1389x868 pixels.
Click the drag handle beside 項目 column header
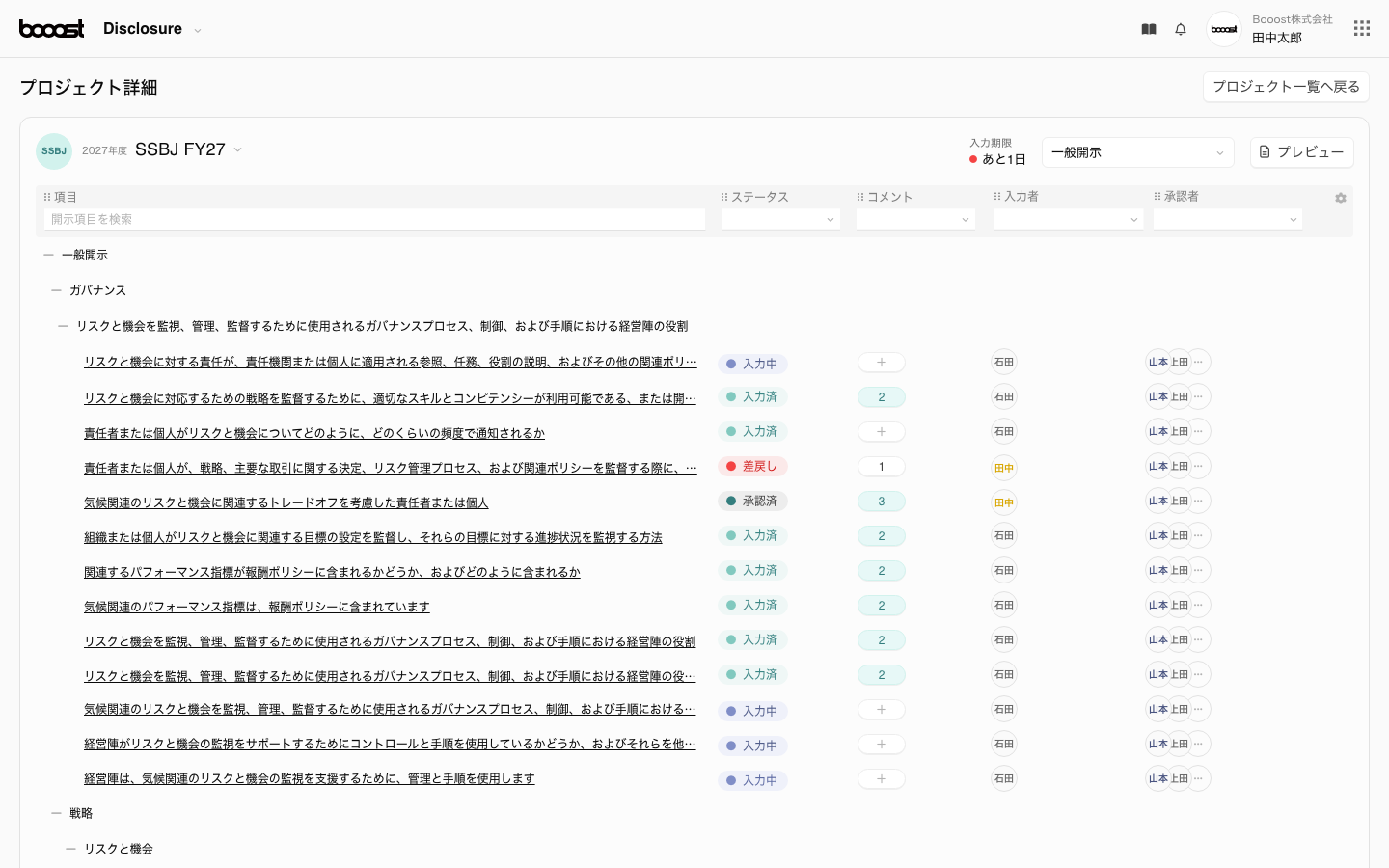click(47, 197)
